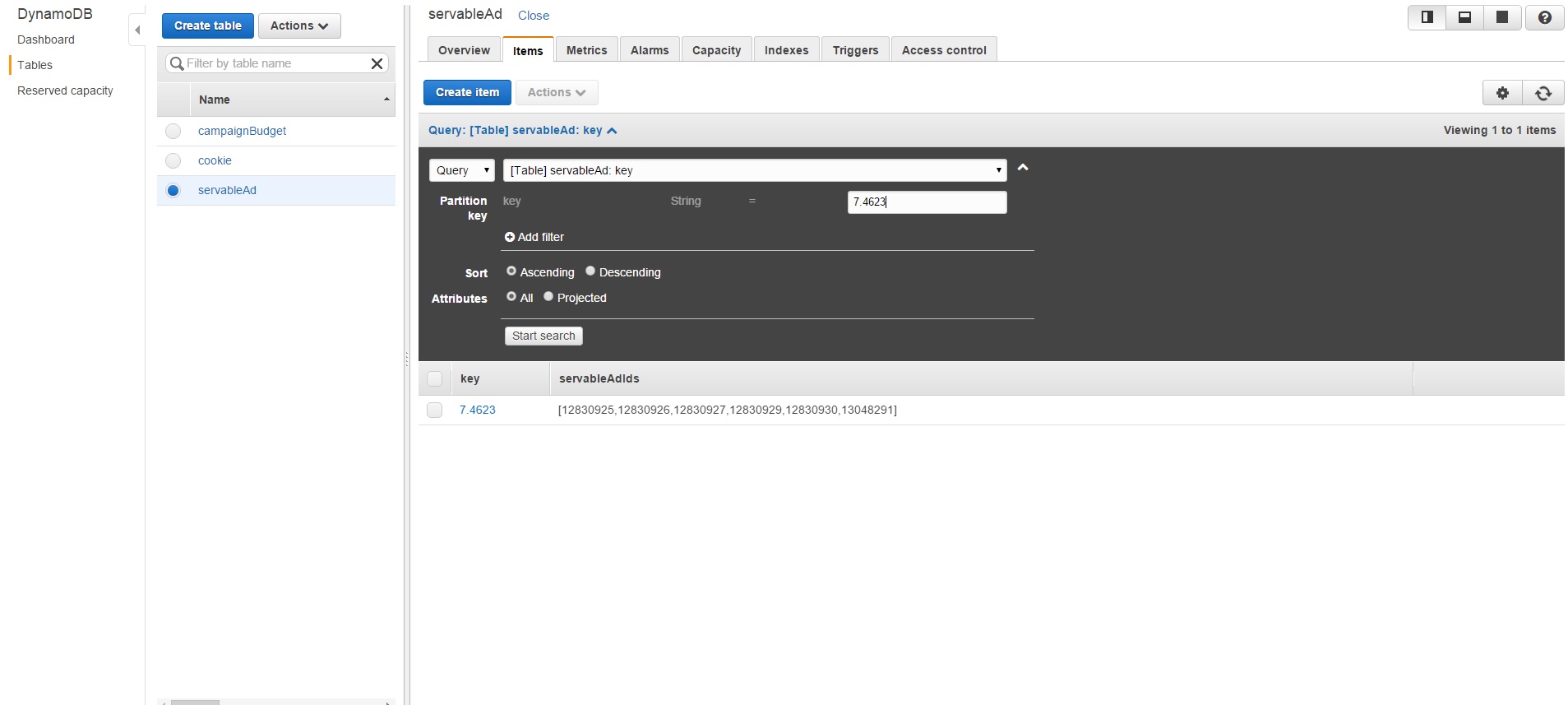The height and width of the screenshot is (705, 1568).
Task: Toggle Query: [Table] servableAd header expander
Action: coord(523,130)
